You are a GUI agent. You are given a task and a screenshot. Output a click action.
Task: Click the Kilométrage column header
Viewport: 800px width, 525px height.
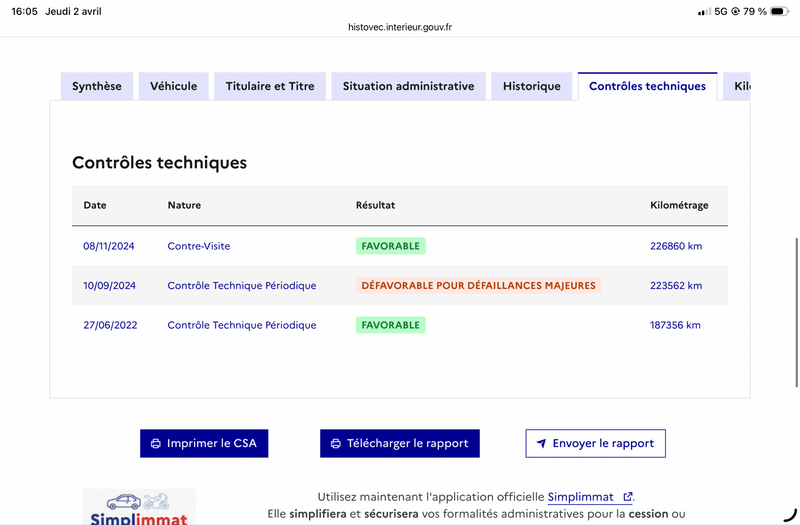click(679, 205)
